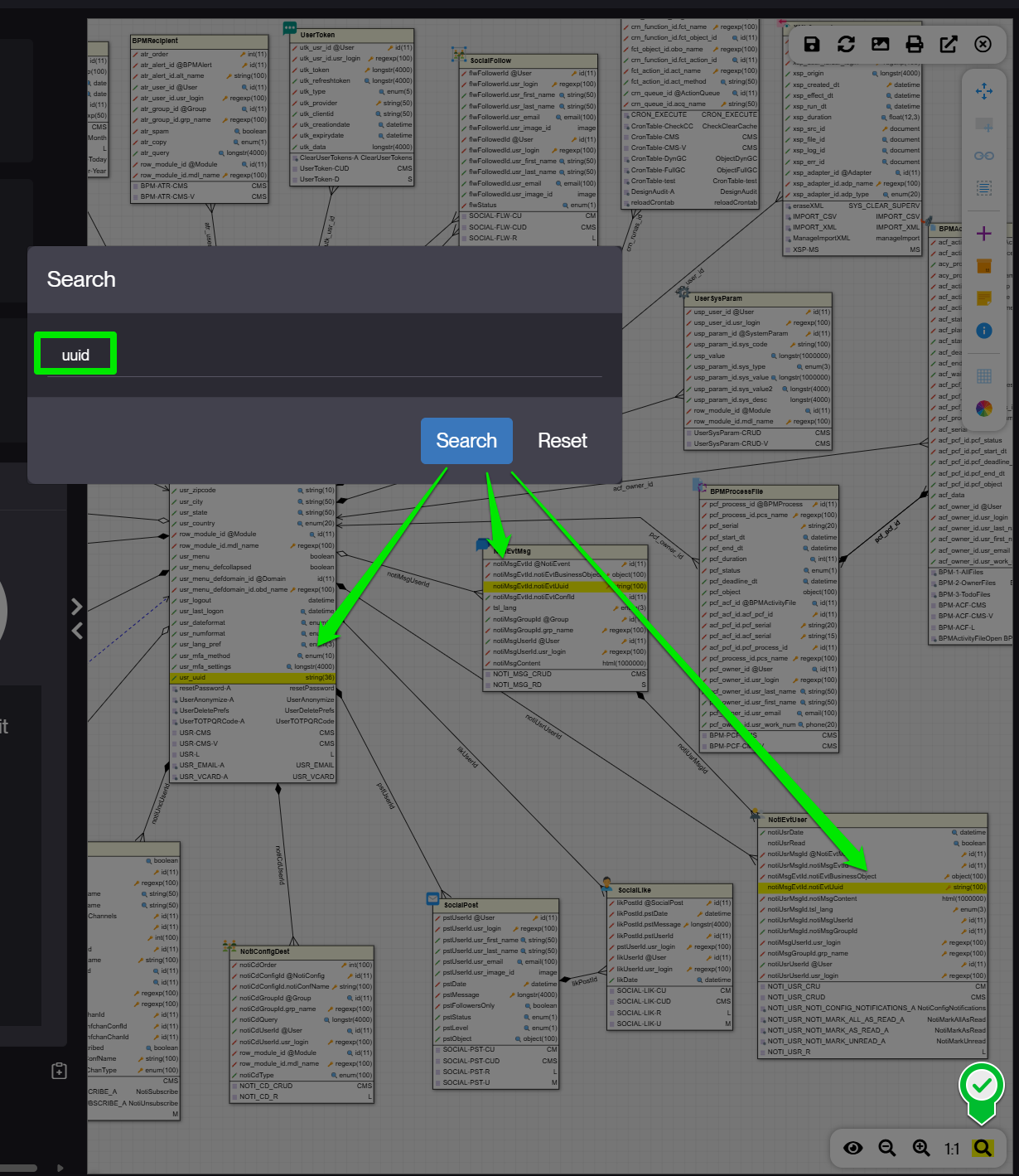The height and width of the screenshot is (1176, 1019).
Task: Zoom out with the minus magnifier
Action: [887, 1148]
